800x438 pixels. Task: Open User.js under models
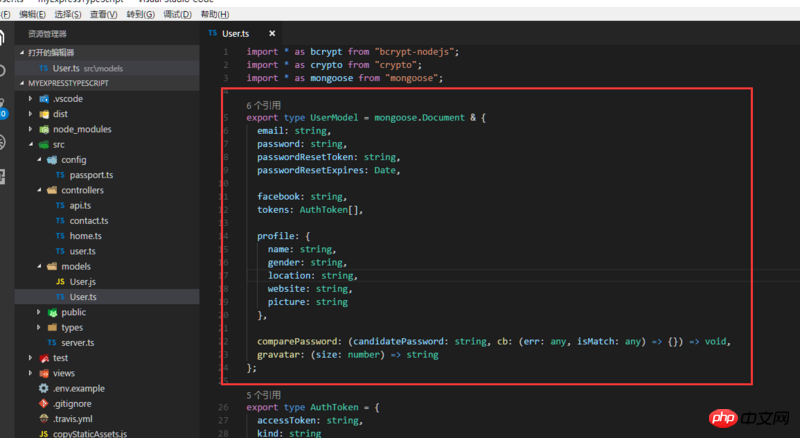pos(83,282)
